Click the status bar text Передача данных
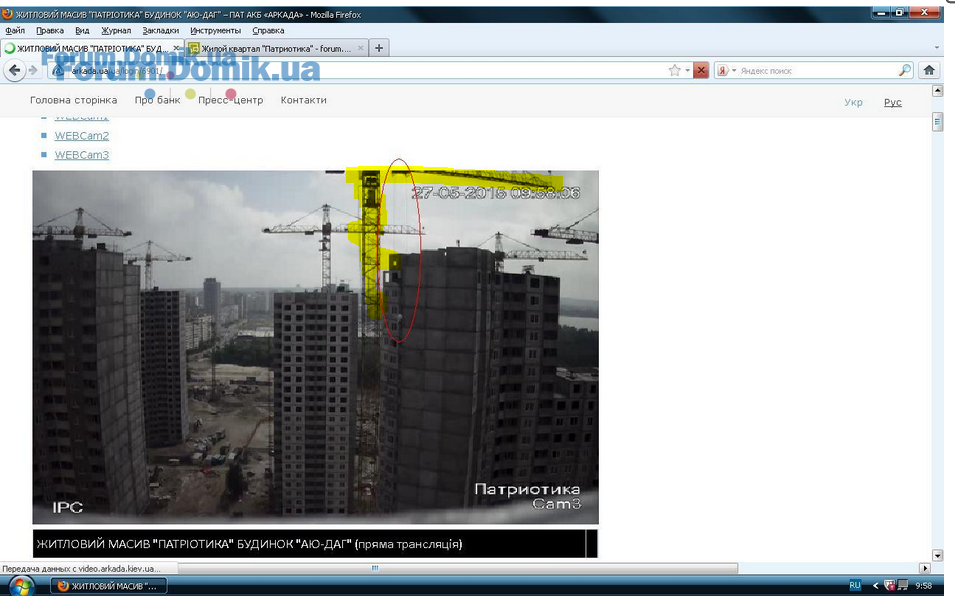 coord(82,568)
